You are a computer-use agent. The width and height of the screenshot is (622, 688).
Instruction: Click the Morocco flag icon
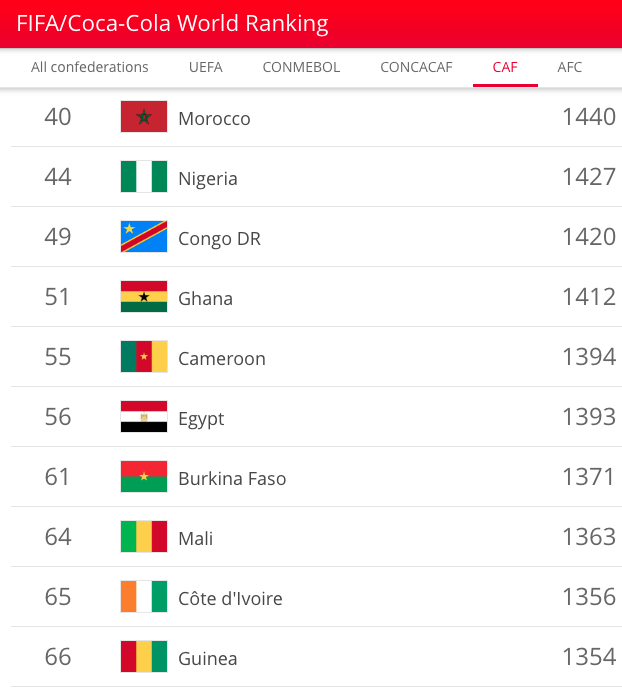144,117
